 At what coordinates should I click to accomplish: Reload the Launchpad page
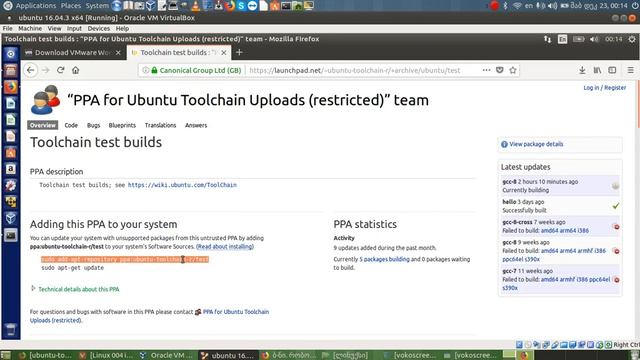tap(60, 70)
